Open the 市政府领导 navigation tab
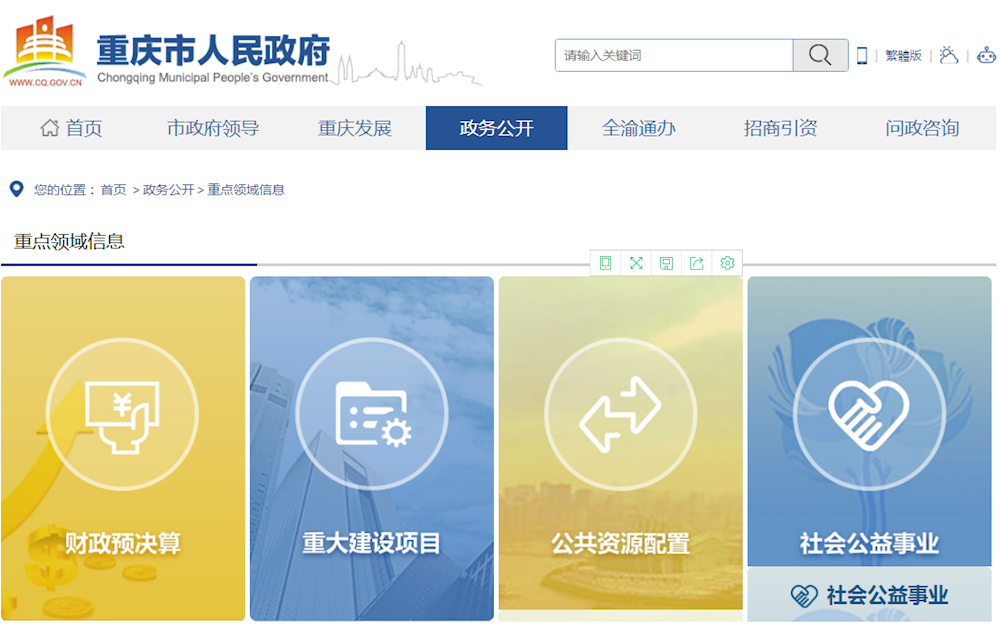The height and width of the screenshot is (630, 1000). [x=213, y=128]
